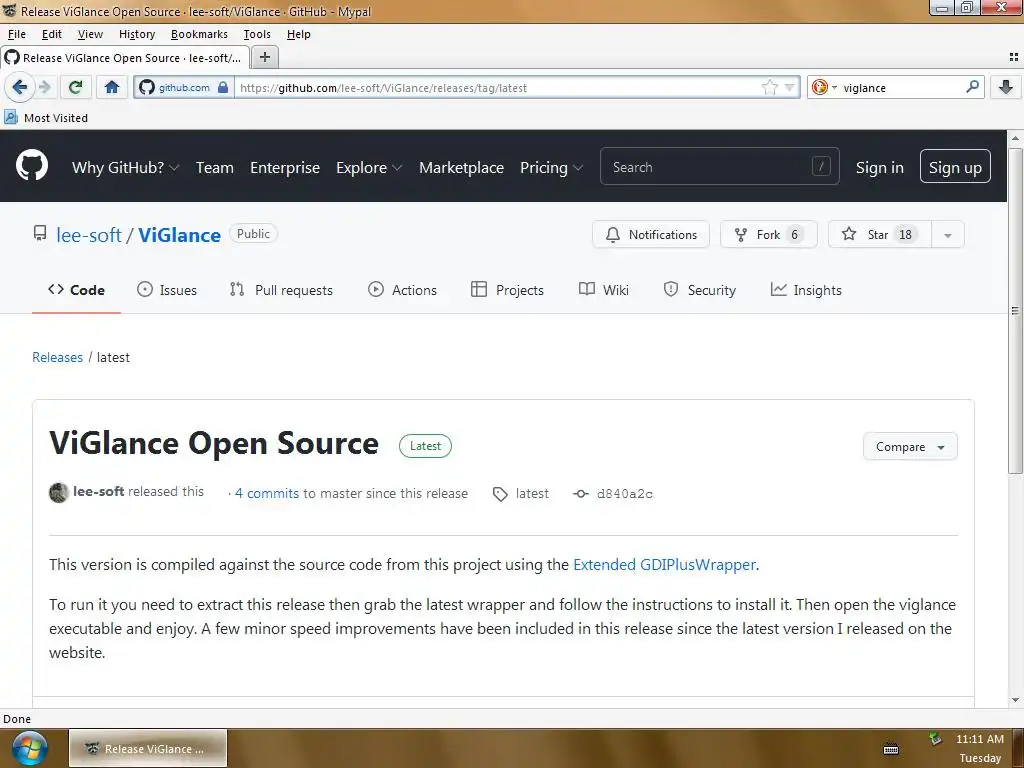1024x768 pixels.
Task: Focus the GitHub Search field
Action: (719, 167)
